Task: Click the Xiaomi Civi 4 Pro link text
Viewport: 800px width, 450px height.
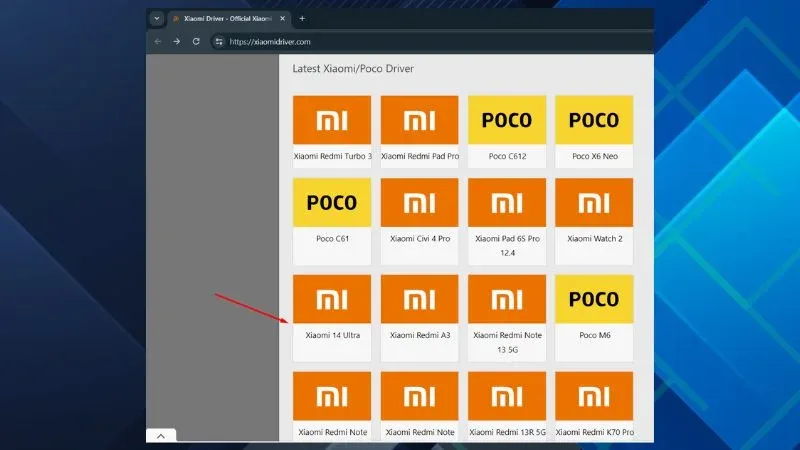Action: click(420, 238)
